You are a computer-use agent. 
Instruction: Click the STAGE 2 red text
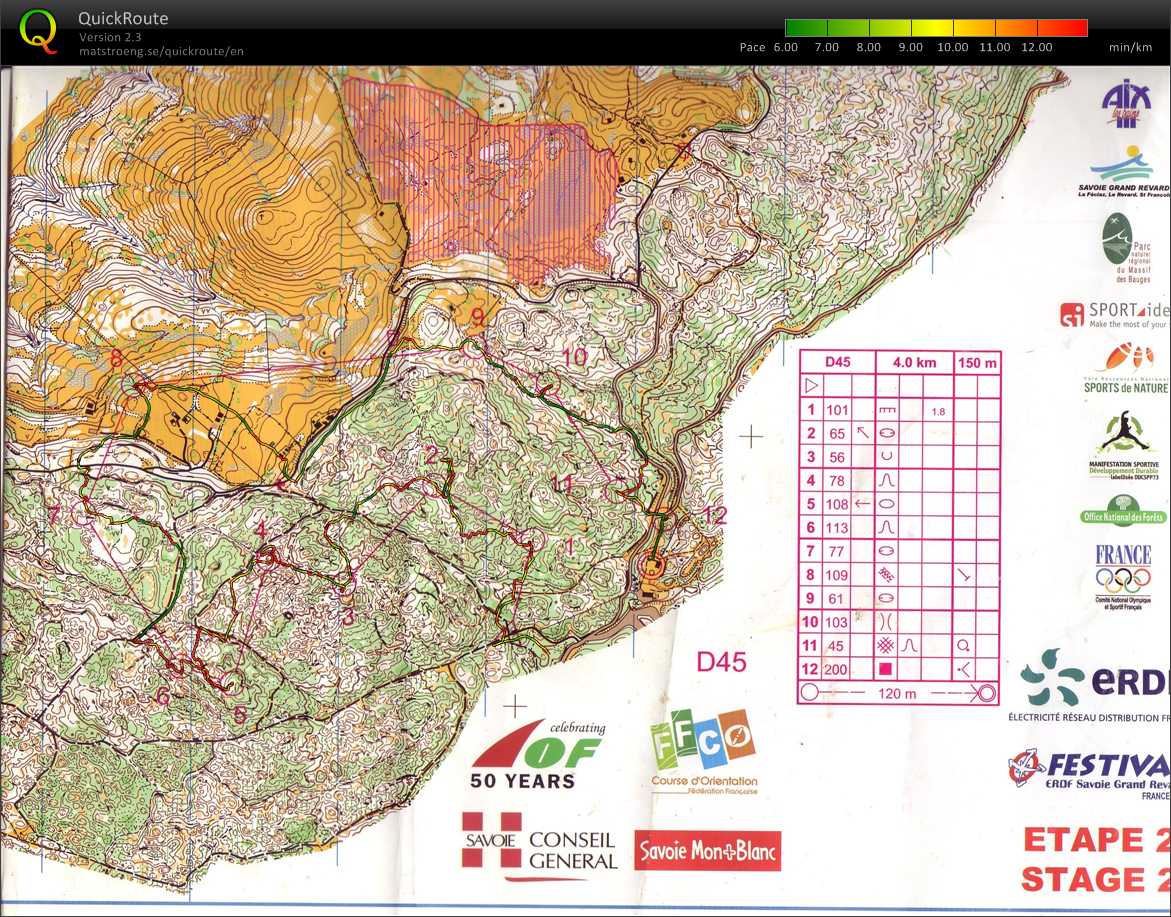pyautogui.click(x=1095, y=879)
